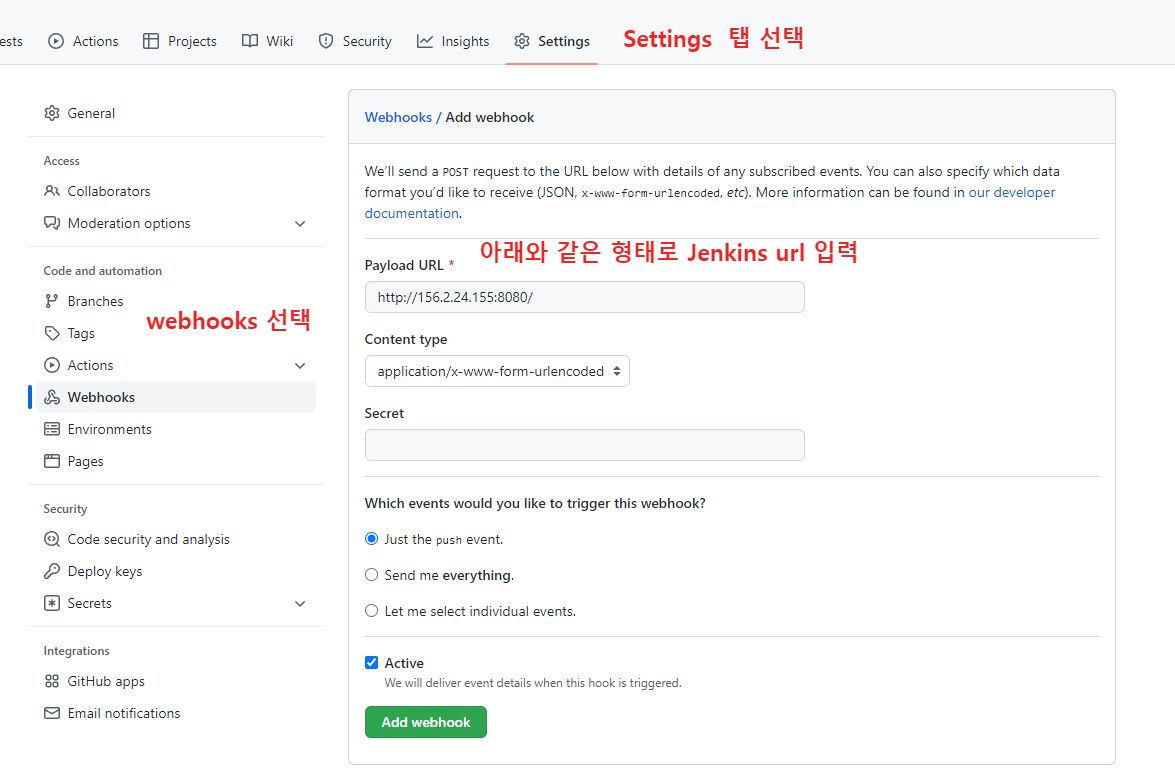1175x782 pixels.
Task: Click the Security shield icon in top nav
Action: (326, 41)
